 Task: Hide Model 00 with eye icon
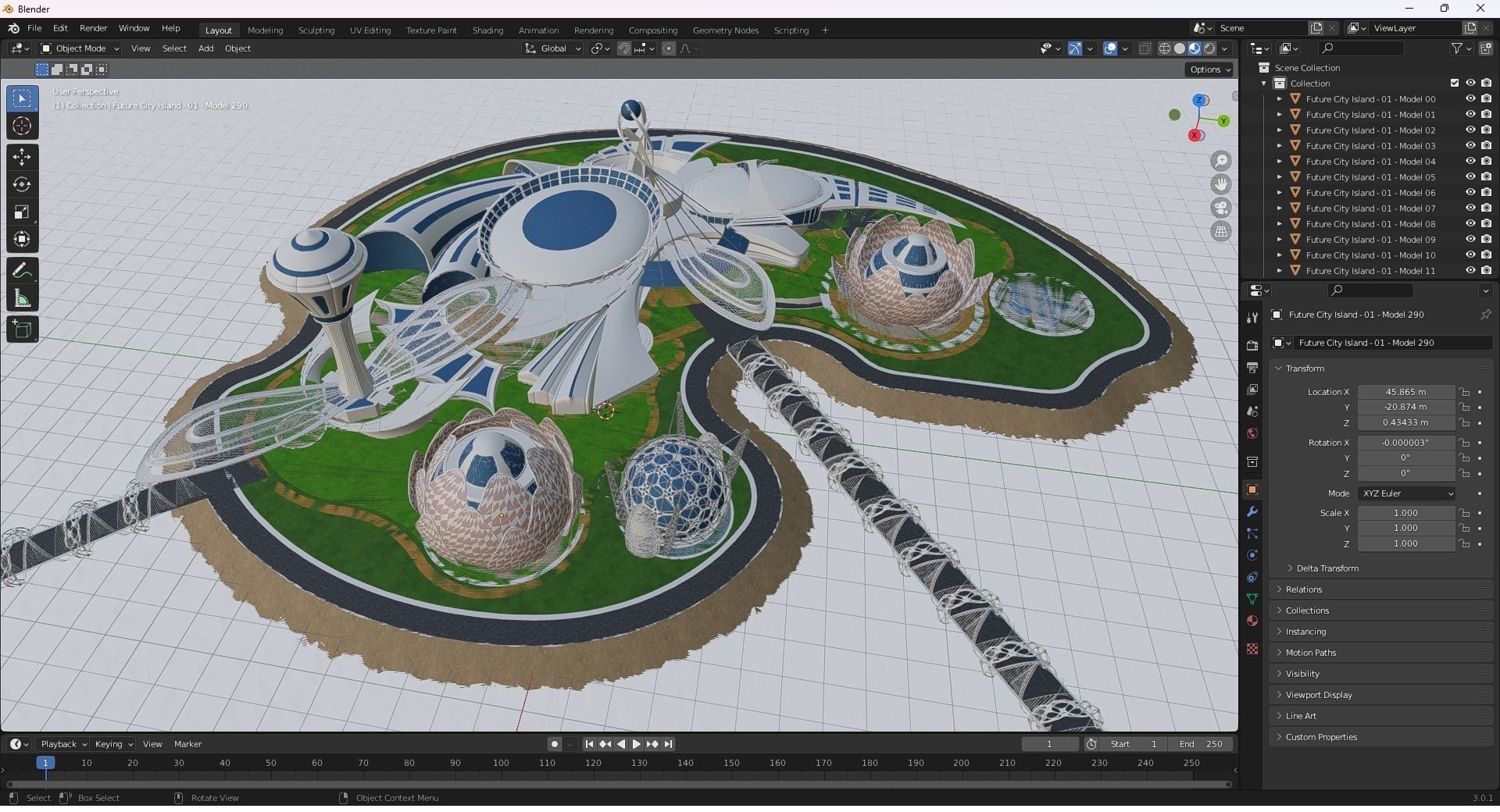coord(1470,99)
